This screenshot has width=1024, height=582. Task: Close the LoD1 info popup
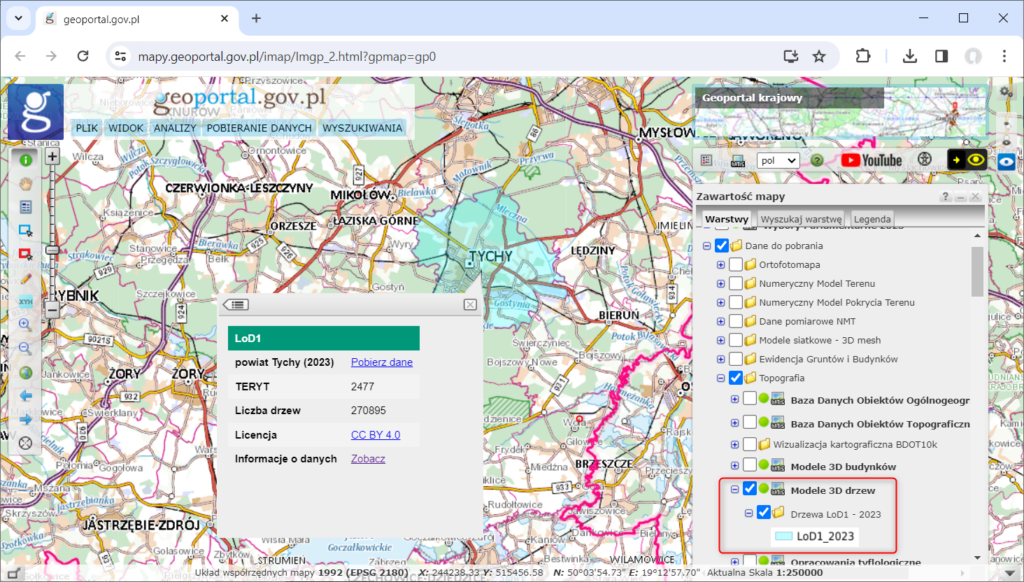coord(470,304)
